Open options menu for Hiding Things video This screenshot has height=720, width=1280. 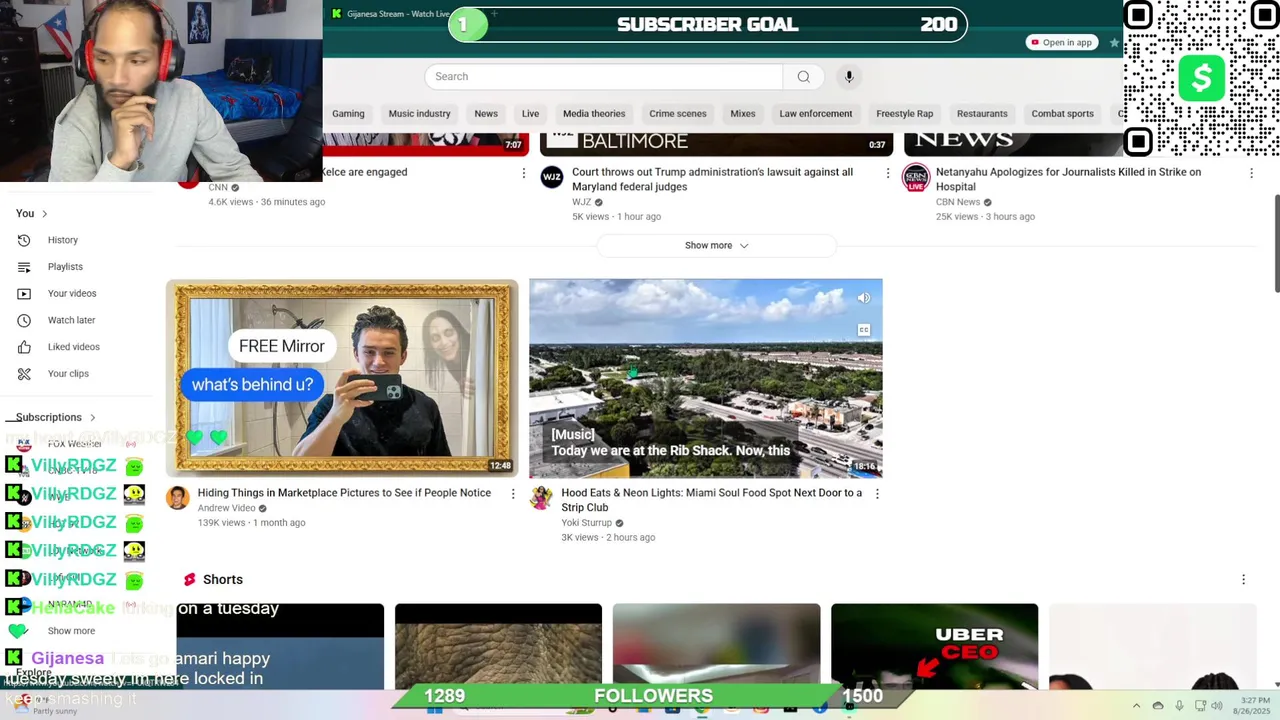click(513, 494)
